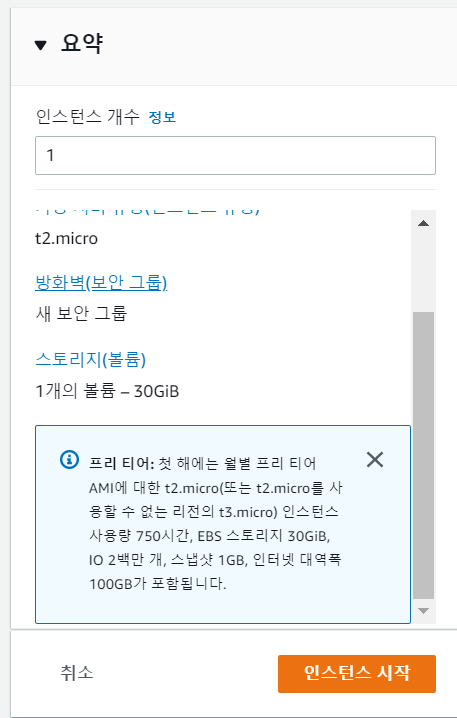Collapse the 요약 section triangle
457x718 pixels.
point(40,45)
